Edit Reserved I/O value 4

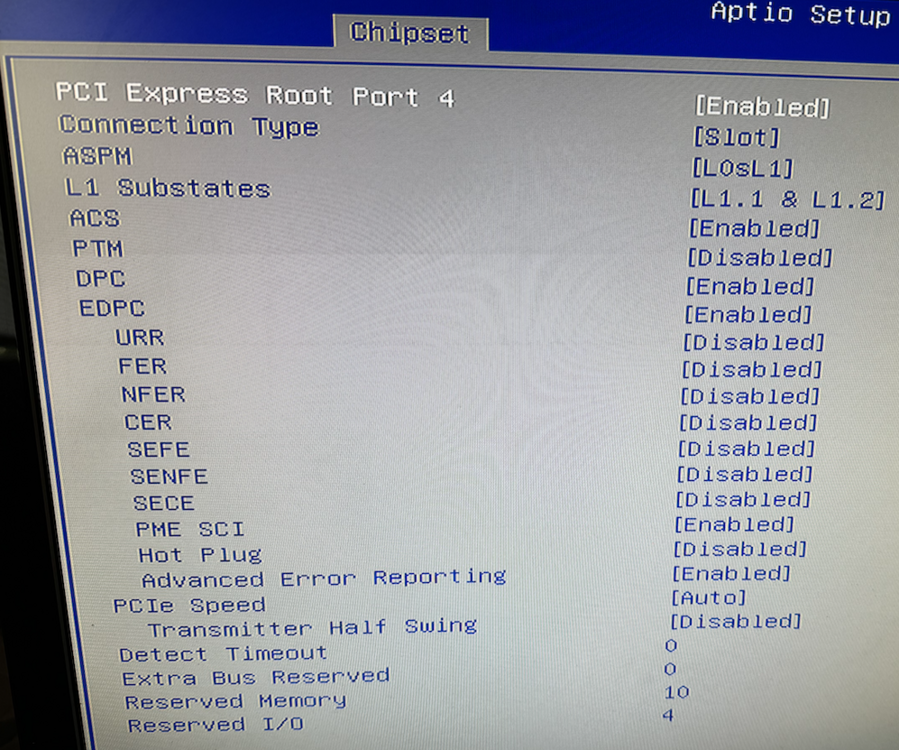(x=667, y=715)
